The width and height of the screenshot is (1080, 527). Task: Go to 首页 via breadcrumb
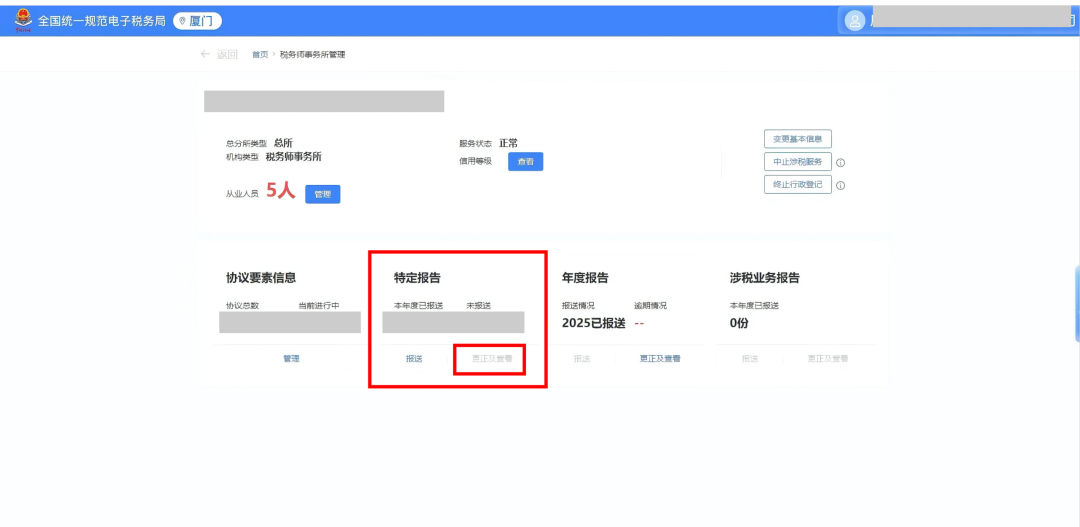pos(260,54)
